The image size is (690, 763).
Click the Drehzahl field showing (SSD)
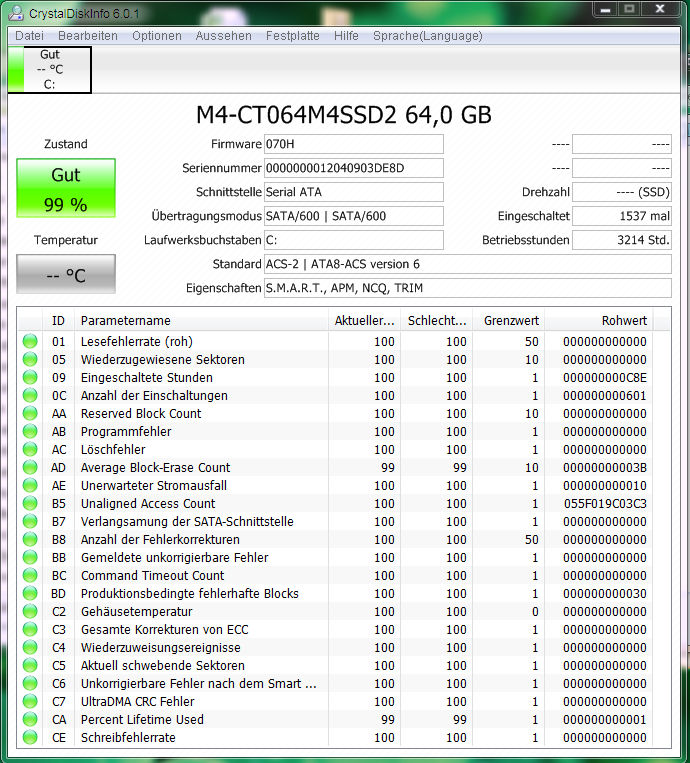[x=622, y=192]
